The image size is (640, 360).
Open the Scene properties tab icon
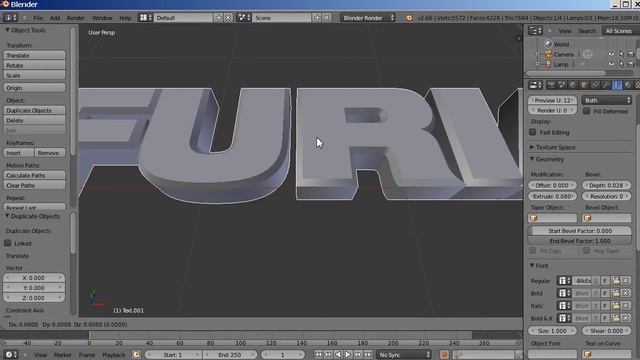(562, 85)
